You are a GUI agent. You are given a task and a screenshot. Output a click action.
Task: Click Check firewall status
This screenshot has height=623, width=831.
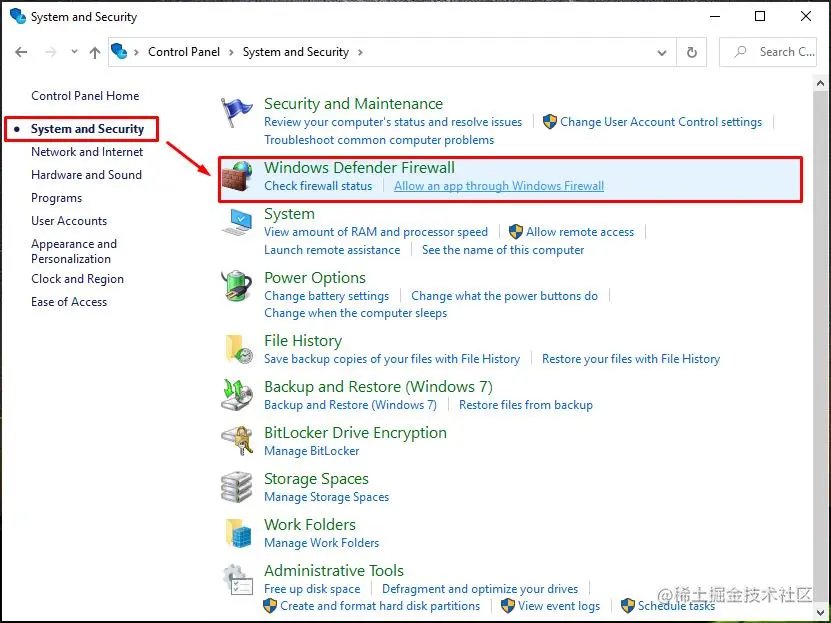coord(318,186)
